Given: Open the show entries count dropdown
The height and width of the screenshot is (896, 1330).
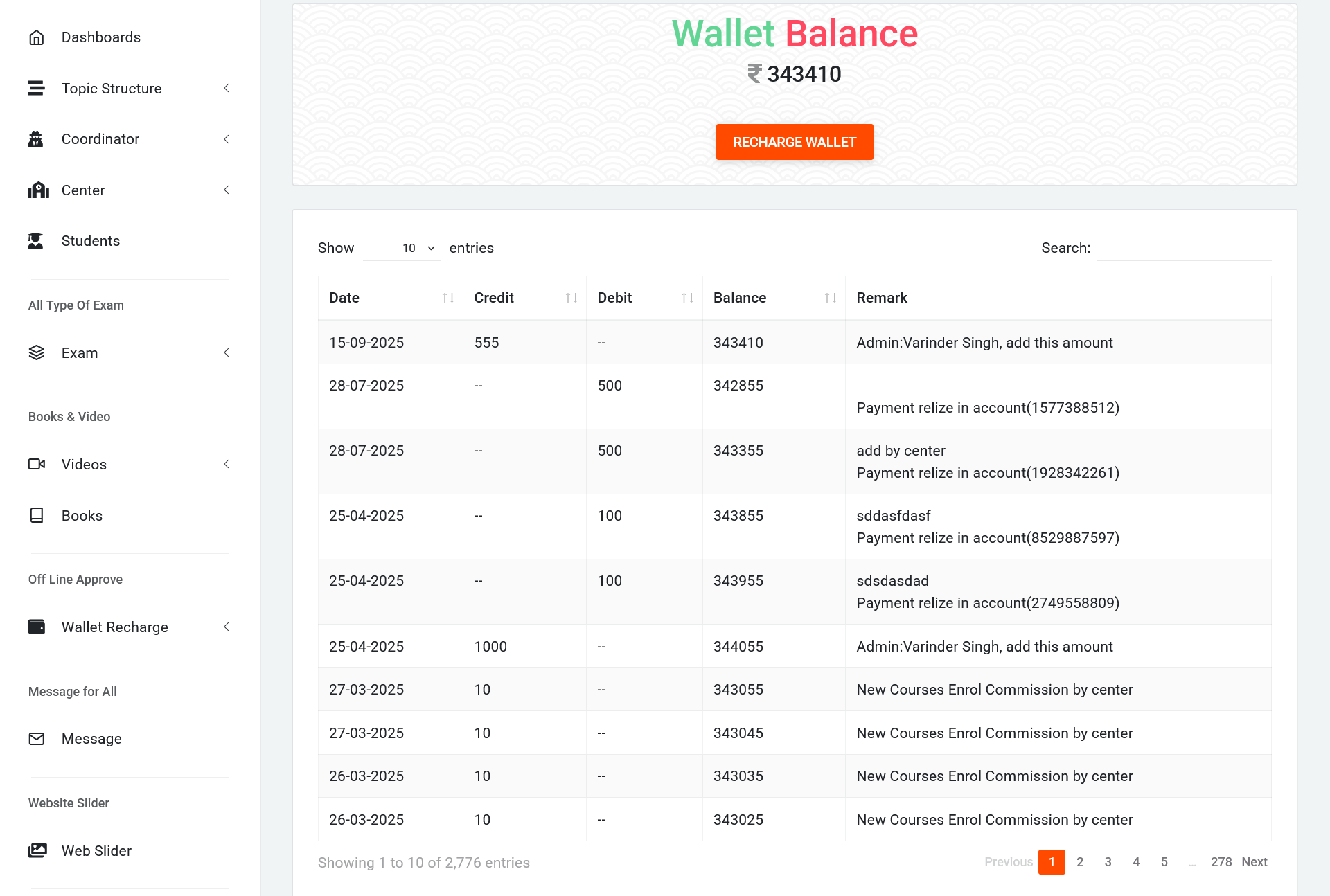Looking at the screenshot, I should click(x=402, y=248).
